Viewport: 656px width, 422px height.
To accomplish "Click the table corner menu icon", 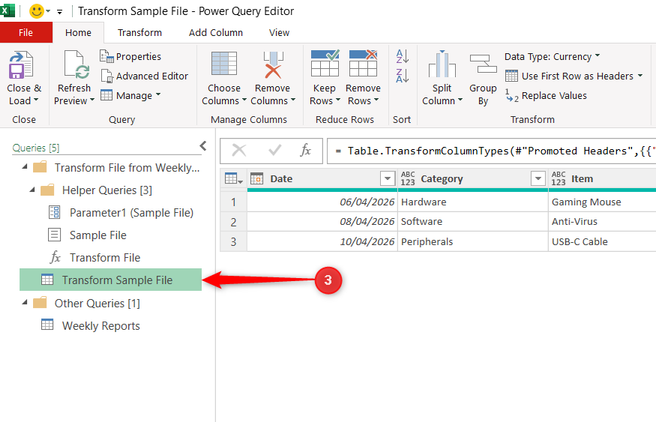I will pos(233,179).
